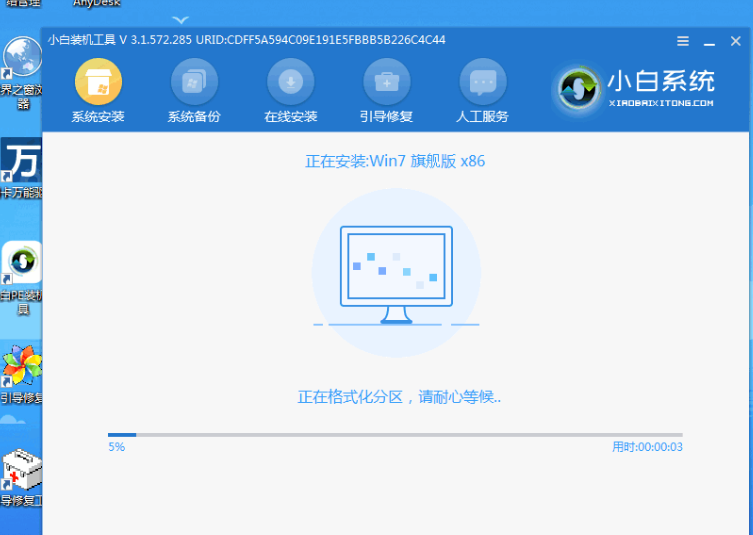Image resolution: width=753 pixels, height=535 pixels.
Task: Click the 5% progress label
Action: tap(116, 447)
